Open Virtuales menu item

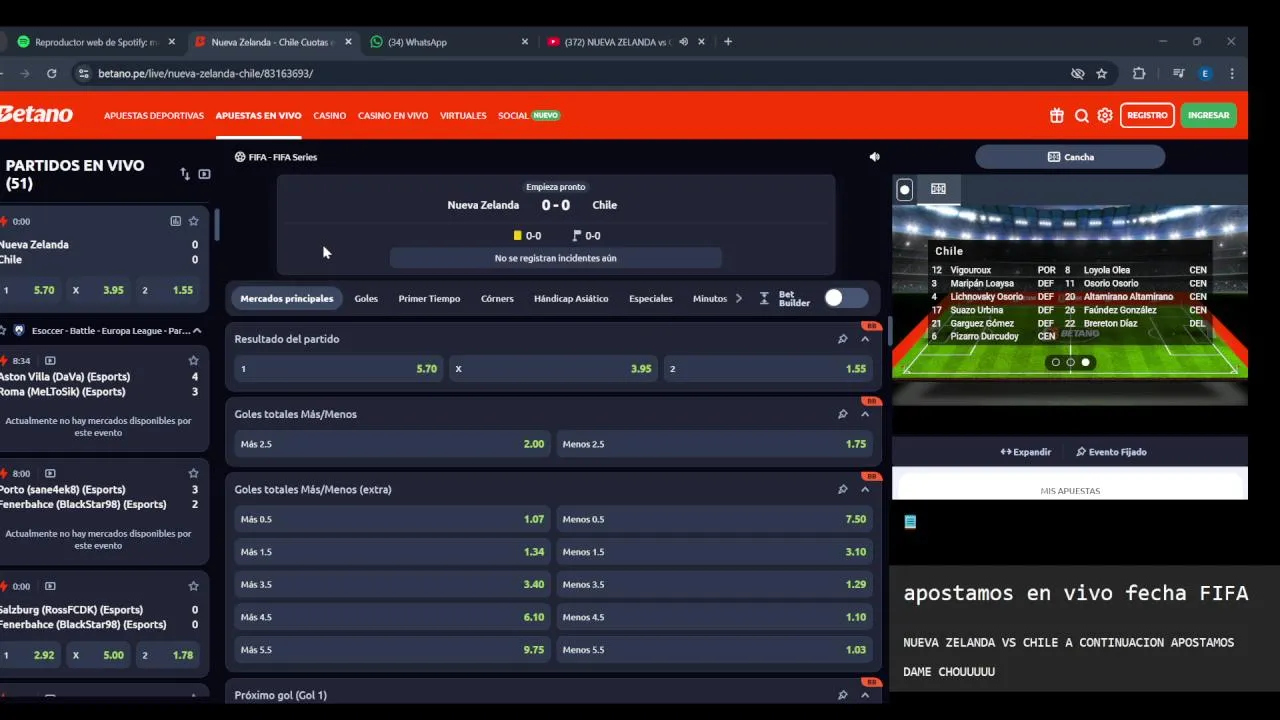[463, 116]
